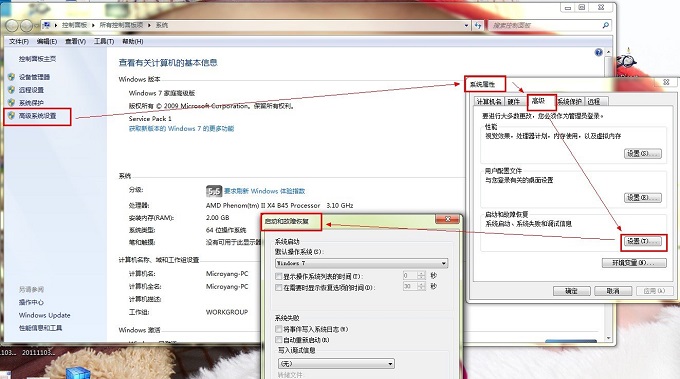Open help via blue question mark icon
This screenshot has height=379, width=680.
click(x=598, y=52)
